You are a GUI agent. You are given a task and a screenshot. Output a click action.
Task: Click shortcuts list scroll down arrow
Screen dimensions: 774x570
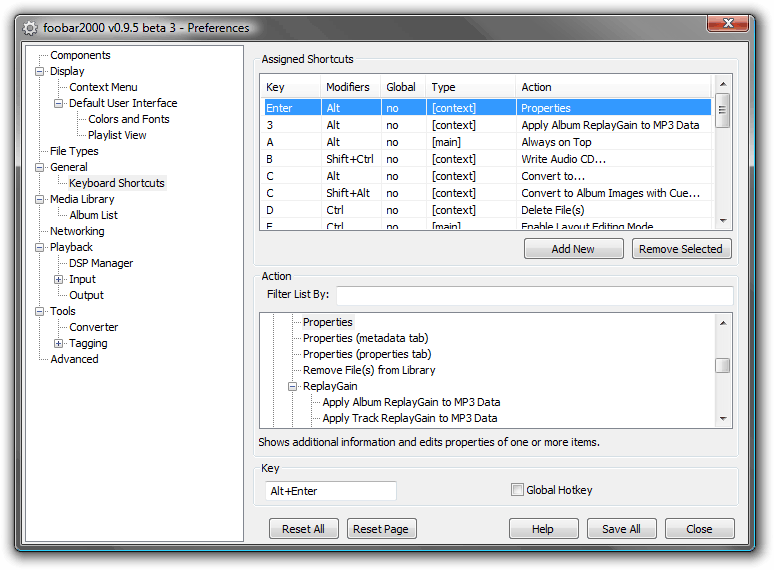tap(723, 221)
